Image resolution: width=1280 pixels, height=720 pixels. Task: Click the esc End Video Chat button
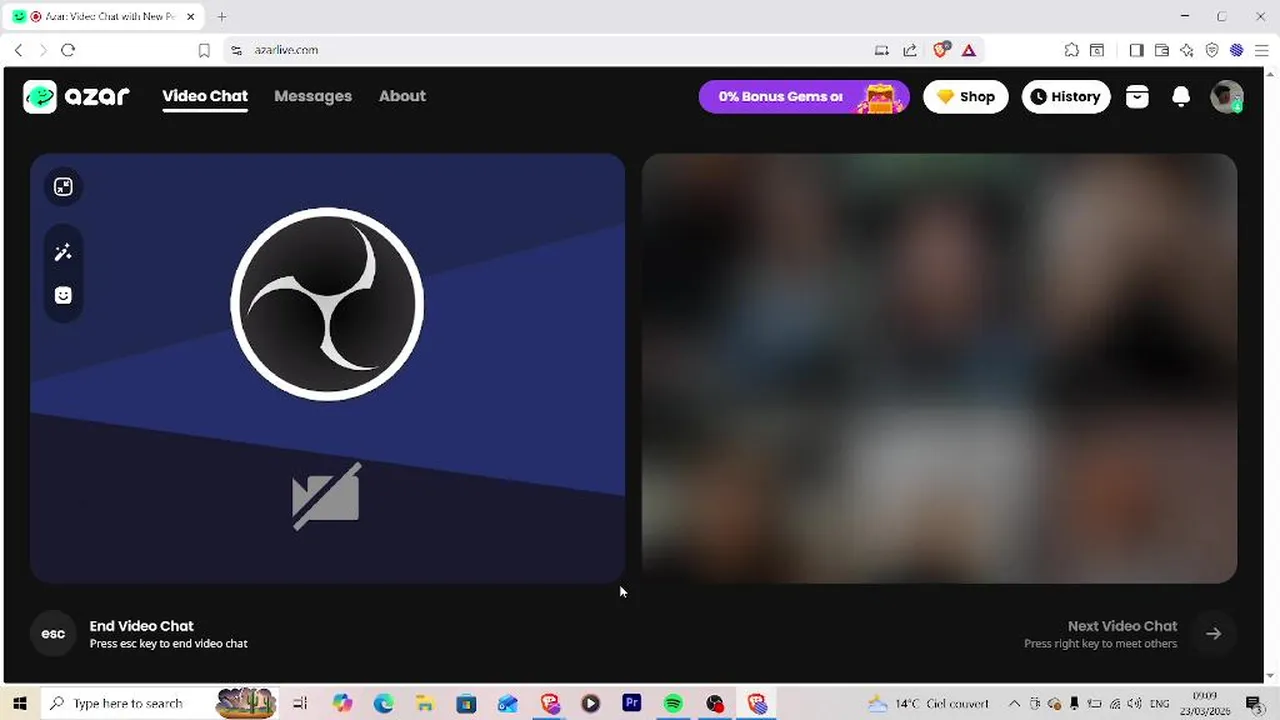click(53, 634)
